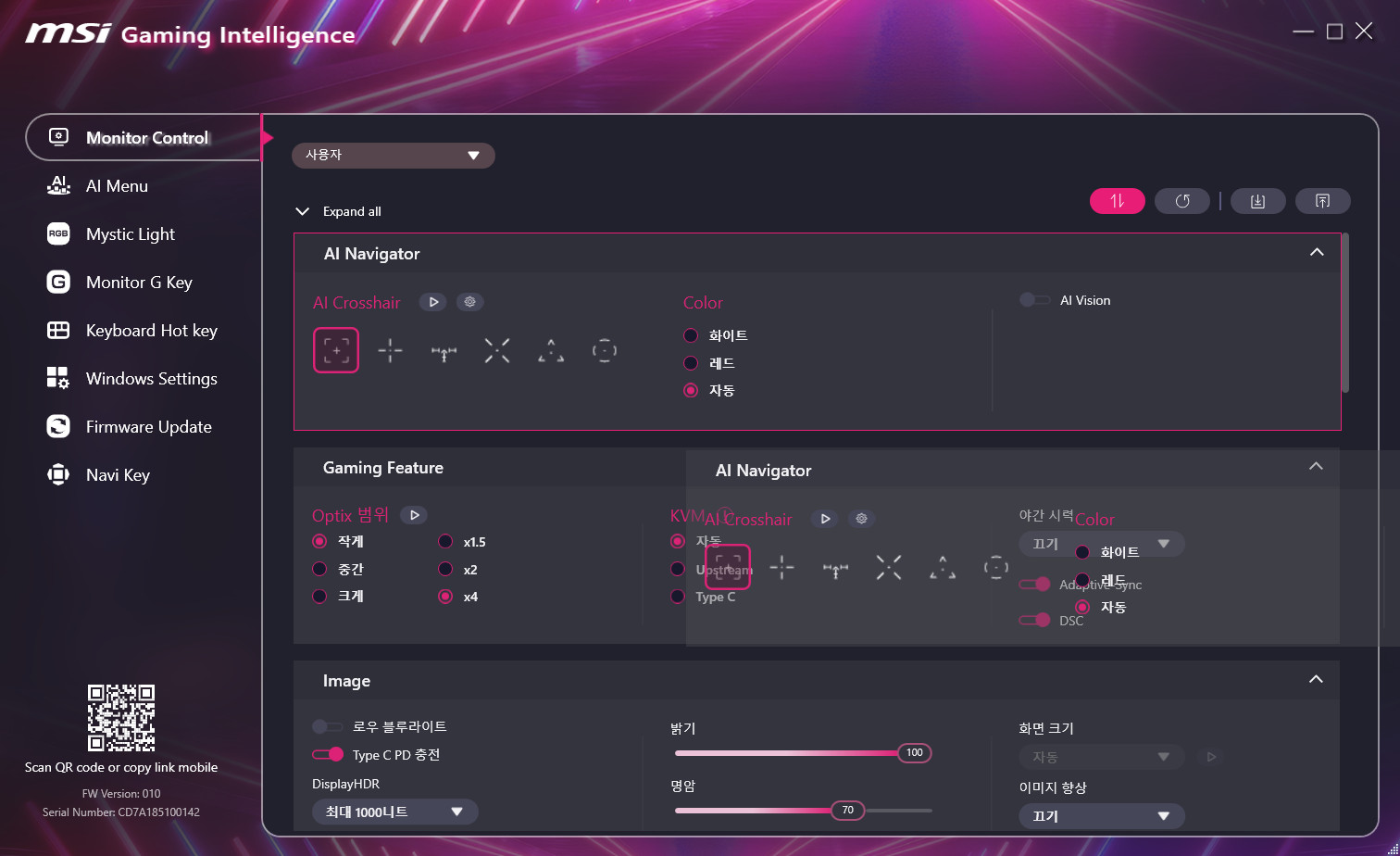Open the DisplayHDR 최대 1000니트 dropdown
The image size is (1400, 856).
click(x=394, y=812)
